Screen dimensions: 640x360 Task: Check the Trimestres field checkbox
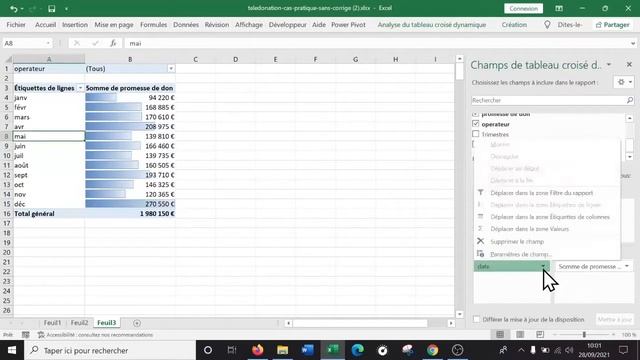pos(476,134)
